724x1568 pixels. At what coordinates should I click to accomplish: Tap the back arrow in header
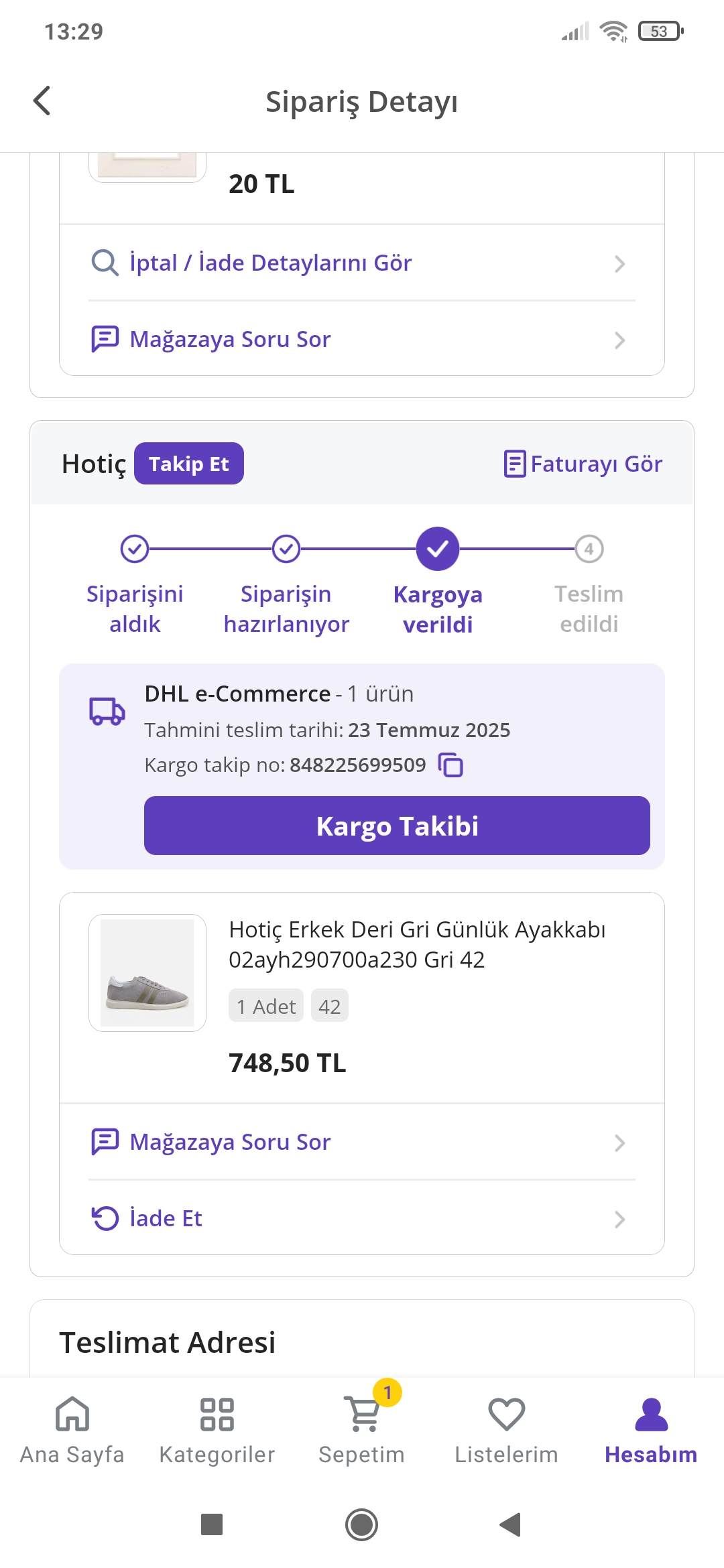(x=42, y=101)
